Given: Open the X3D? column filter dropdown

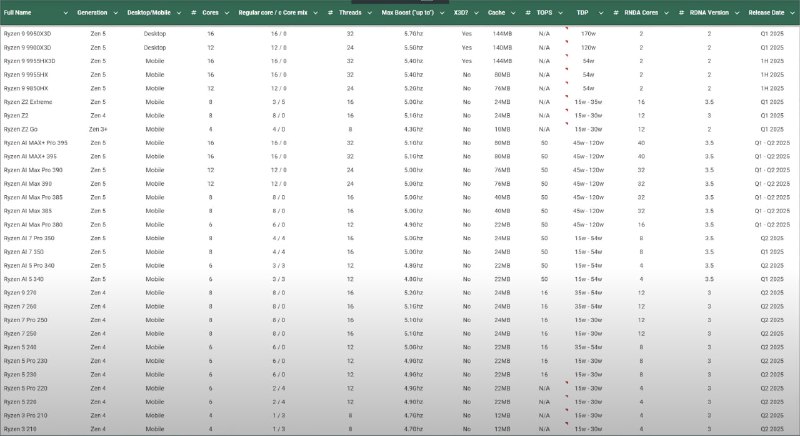Looking at the screenshot, I should coord(476,13).
